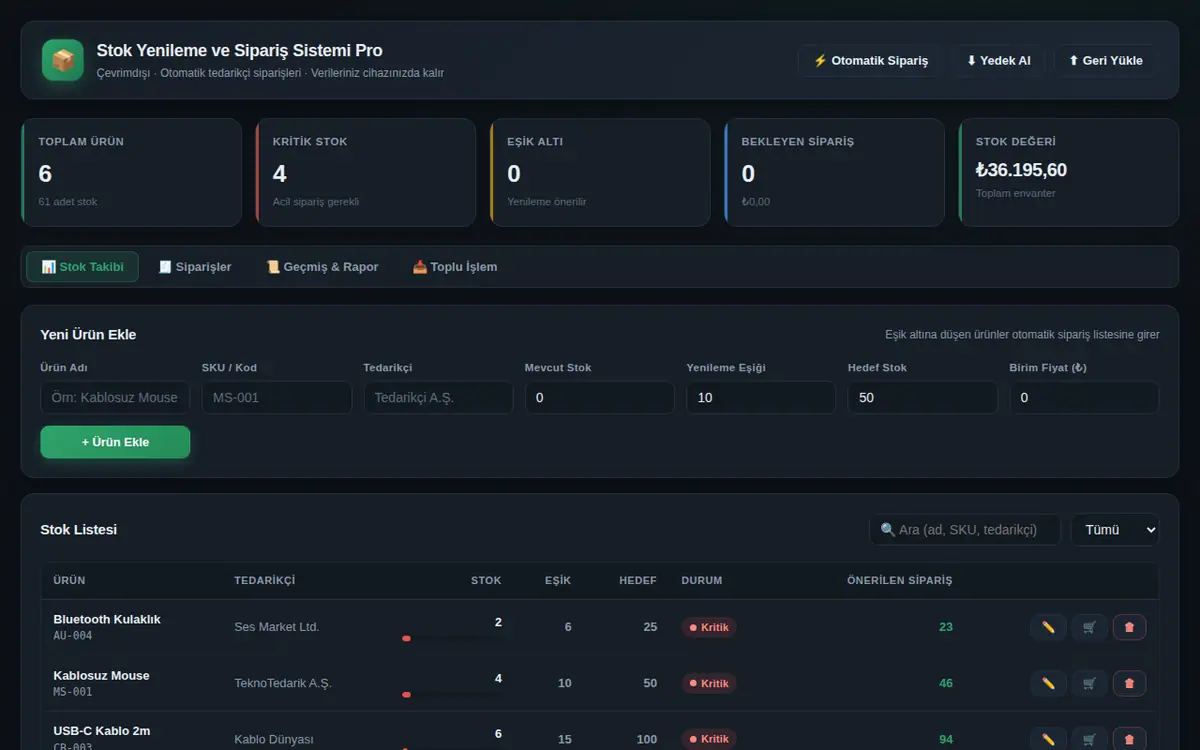
Task: Remove Kablosuz Mouse with the trash icon
Action: click(x=1129, y=683)
